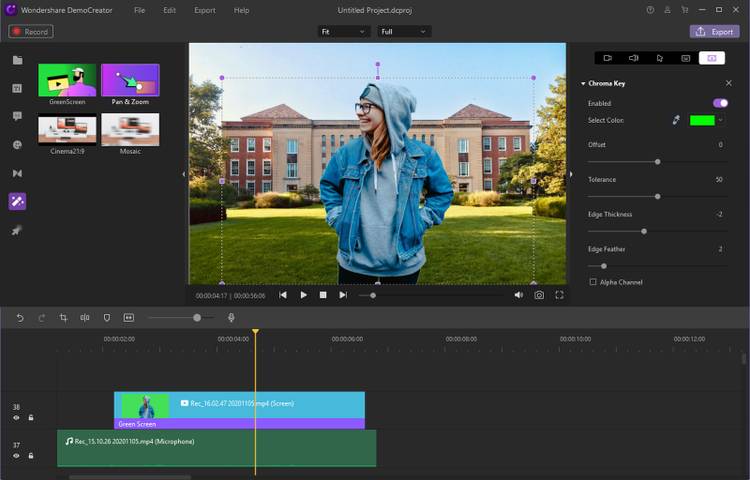
Task: Collapse the Chroma Key section
Action: (x=583, y=84)
